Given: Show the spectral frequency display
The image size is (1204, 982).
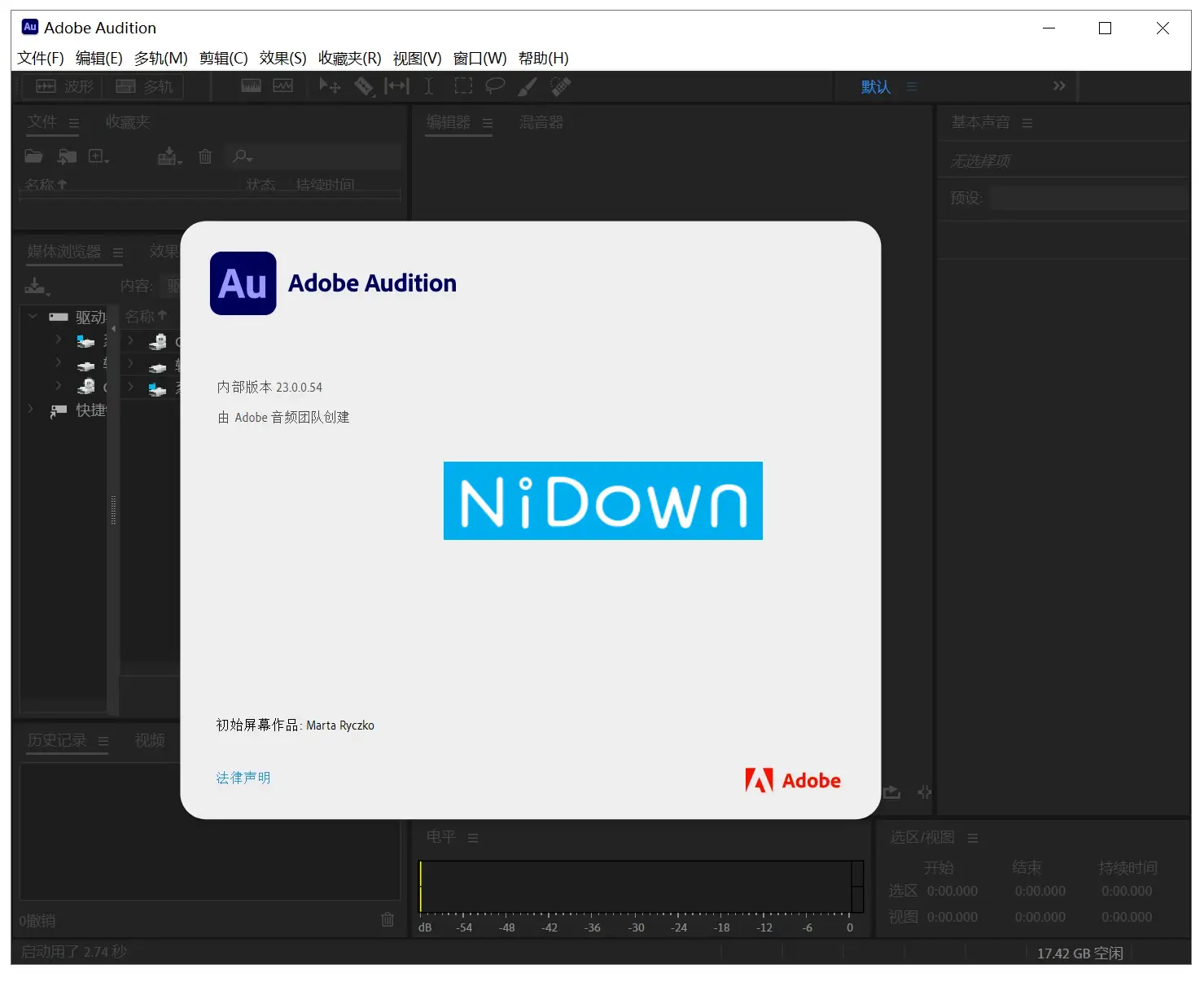Looking at the screenshot, I should pos(251,85).
